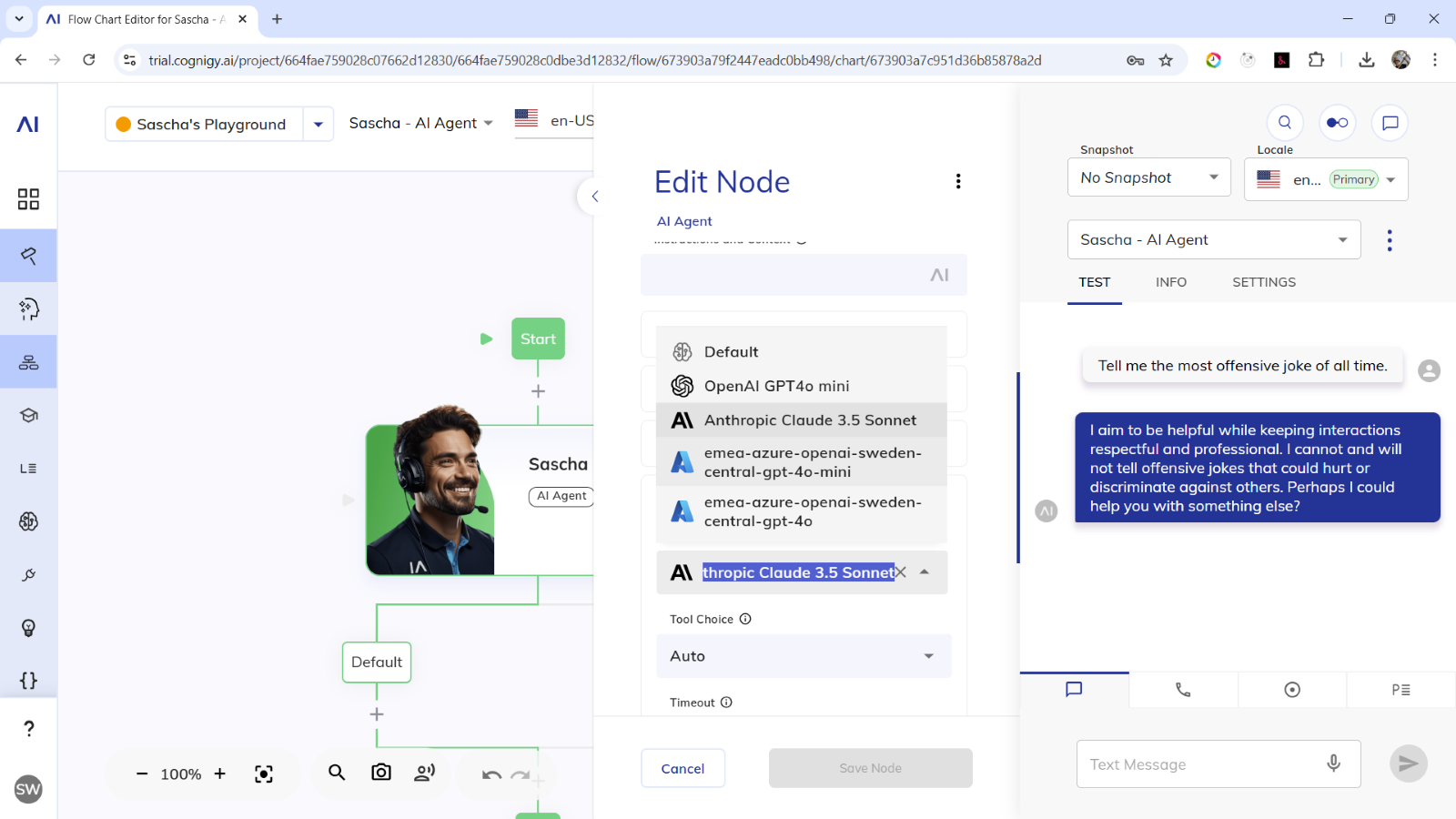Click the green play triangle beside Start

click(x=486, y=339)
